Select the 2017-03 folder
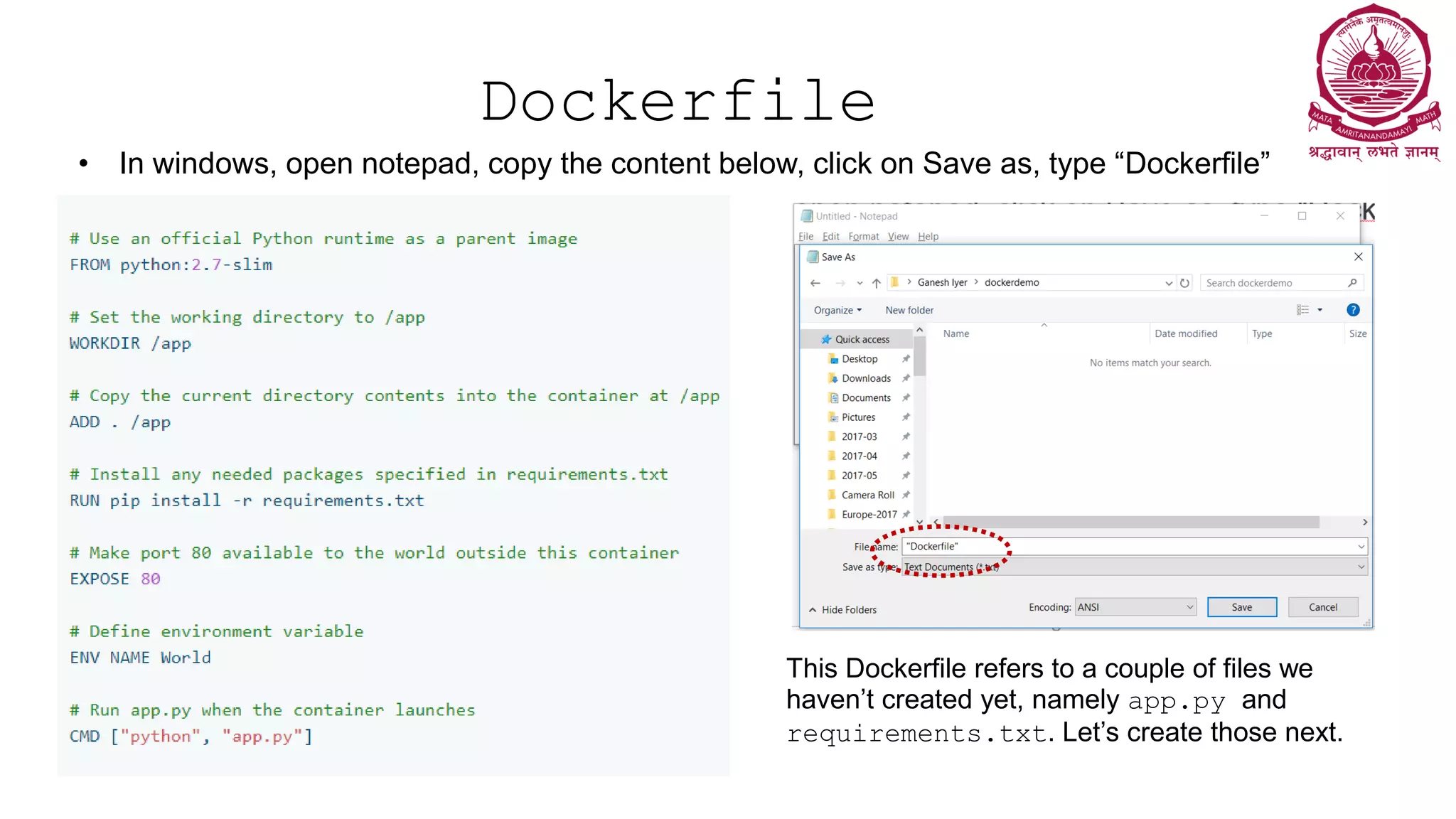The image size is (1456, 819). (859, 437)
